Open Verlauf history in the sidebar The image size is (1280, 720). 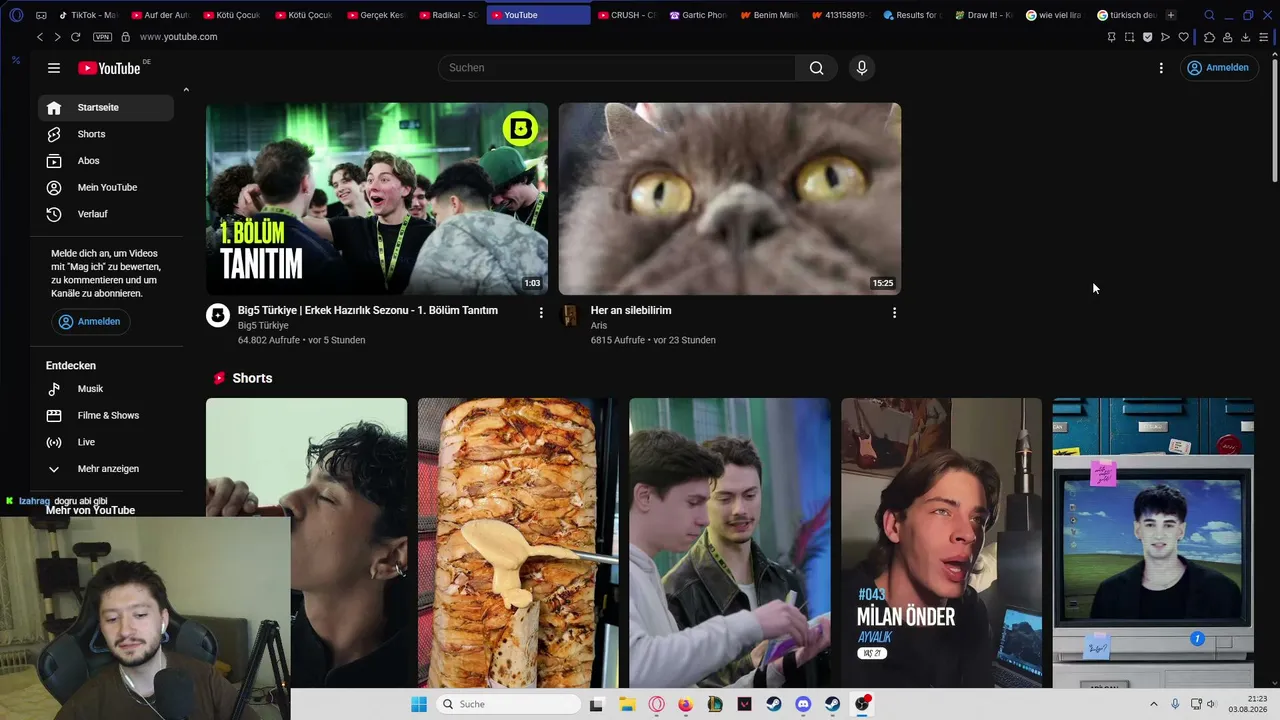(106, 214)
